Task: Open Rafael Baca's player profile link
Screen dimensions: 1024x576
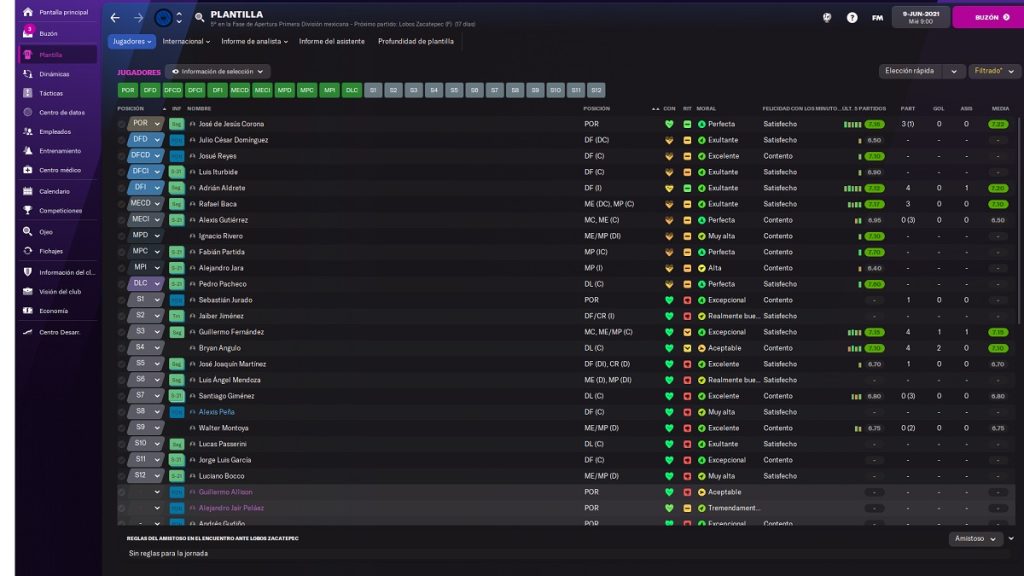Action: pyautogui.click(x=217, y=204)
